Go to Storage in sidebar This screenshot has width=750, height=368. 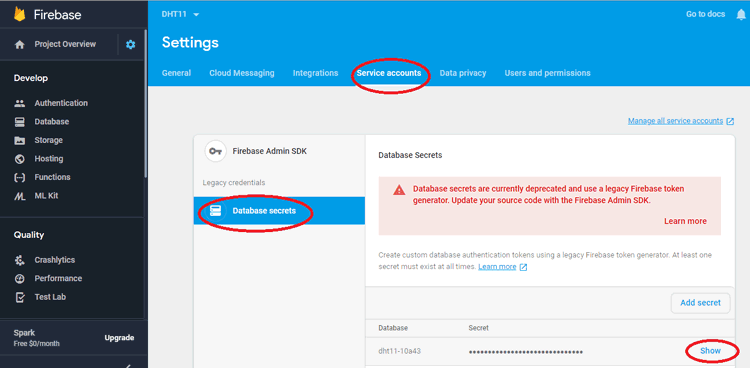click(48, 140)
